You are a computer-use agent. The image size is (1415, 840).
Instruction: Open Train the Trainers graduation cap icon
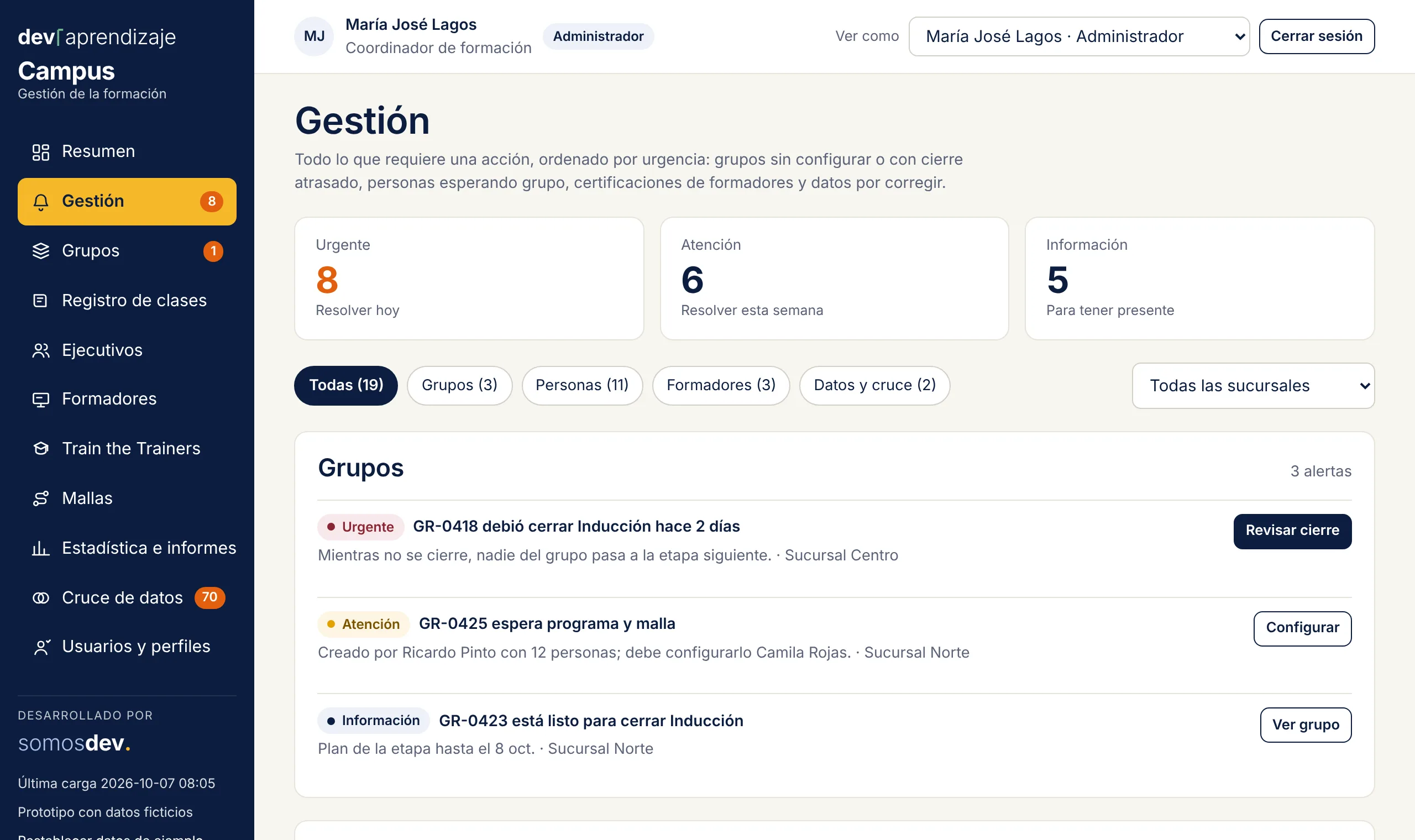[x=41, y=449]
